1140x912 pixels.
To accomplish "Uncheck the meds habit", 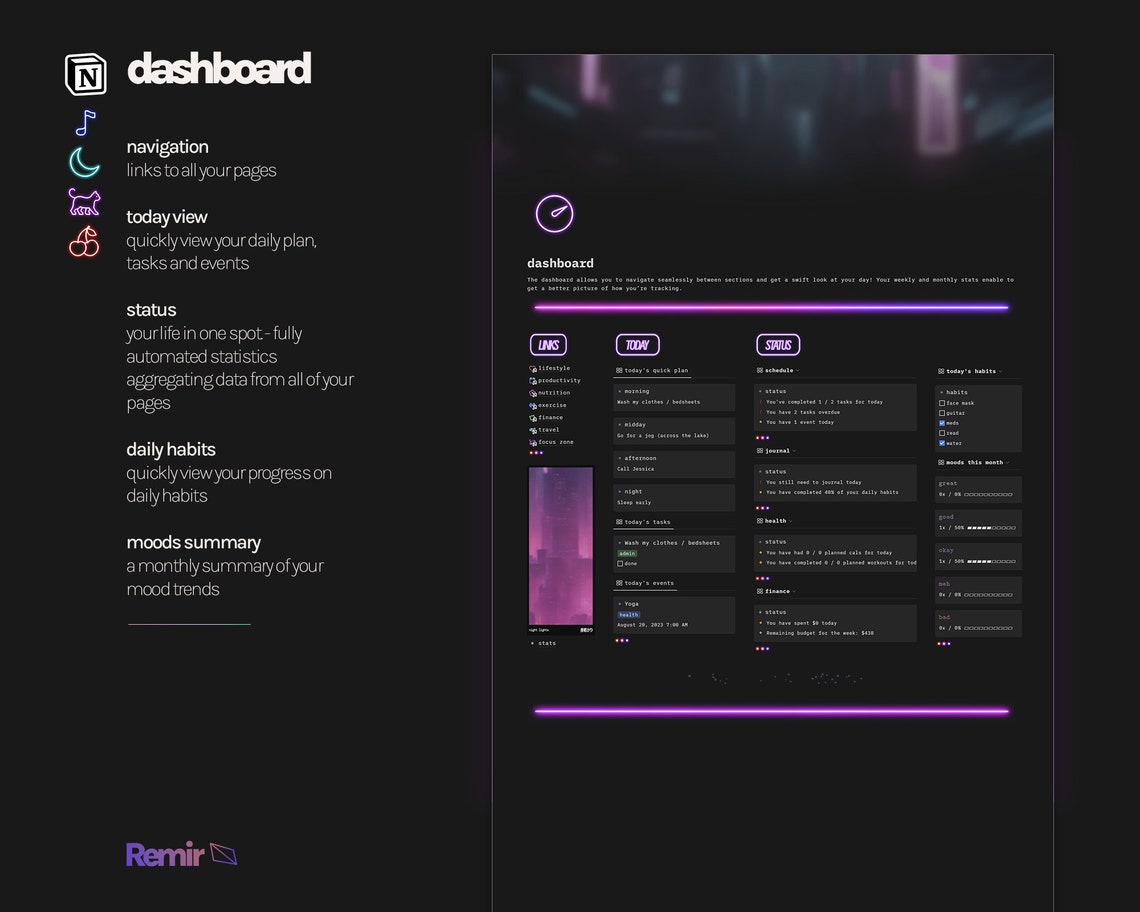I will [x=941, y=423].
